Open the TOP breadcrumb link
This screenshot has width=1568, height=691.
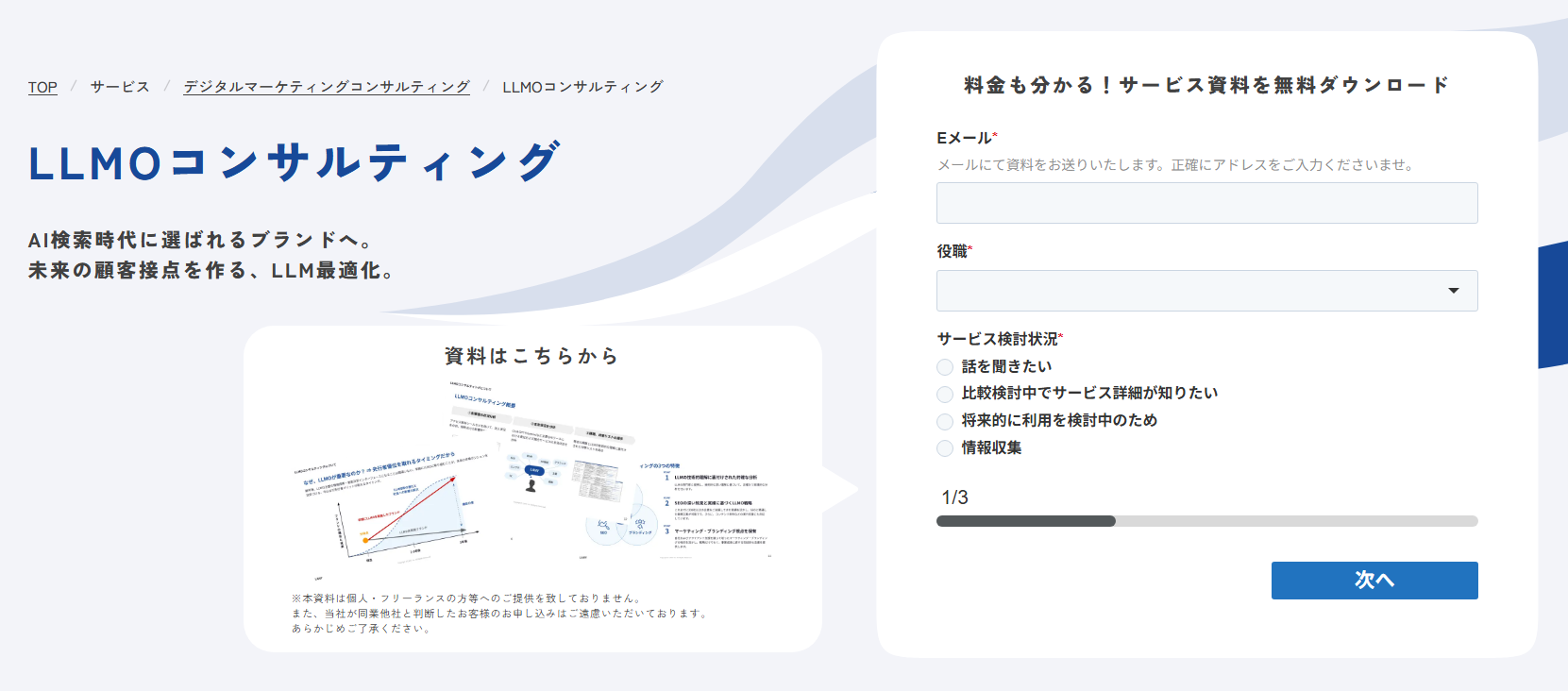42,87
